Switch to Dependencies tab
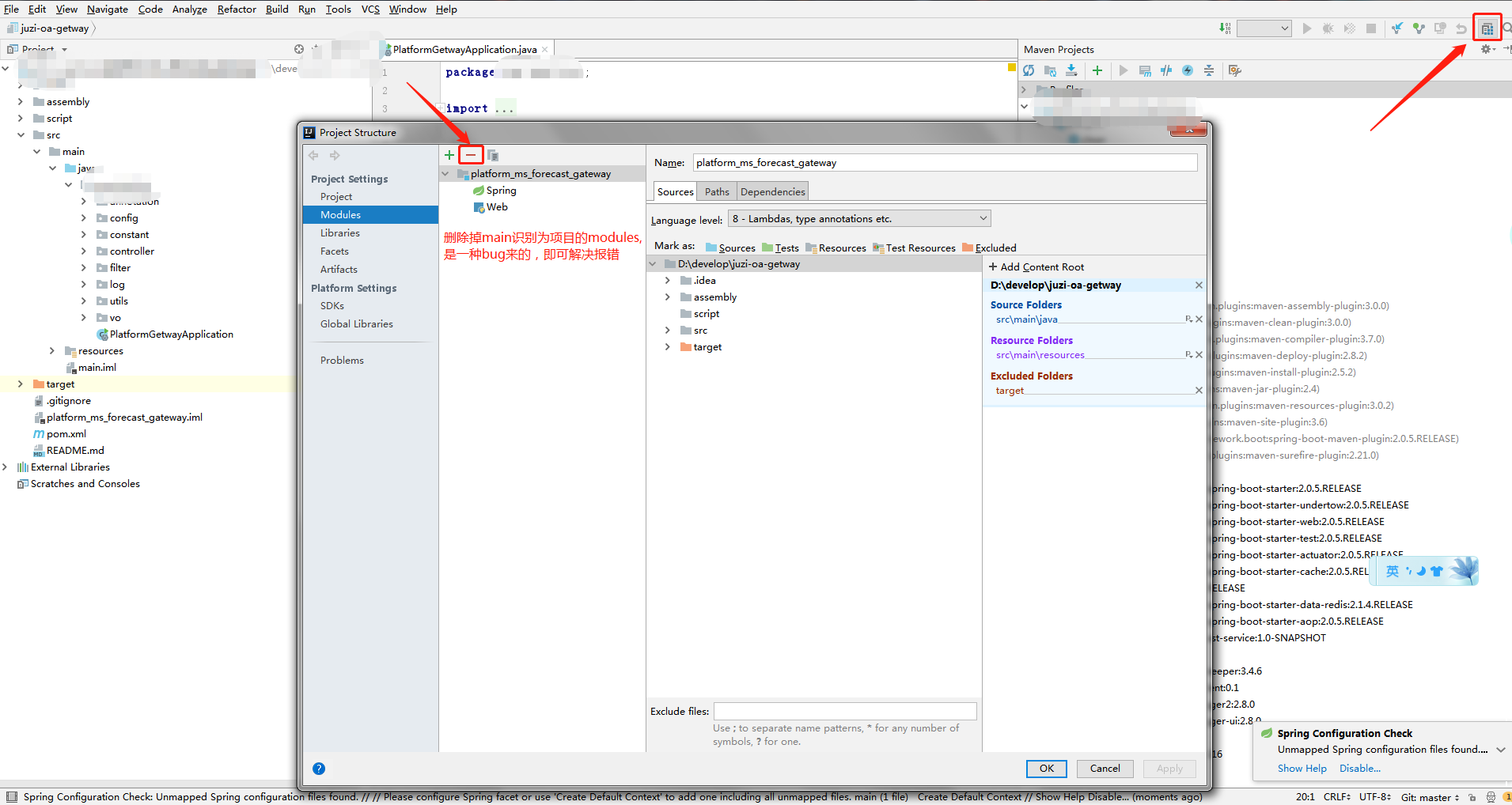This screenshot has width=1512, height=805. tap(772, 191)
